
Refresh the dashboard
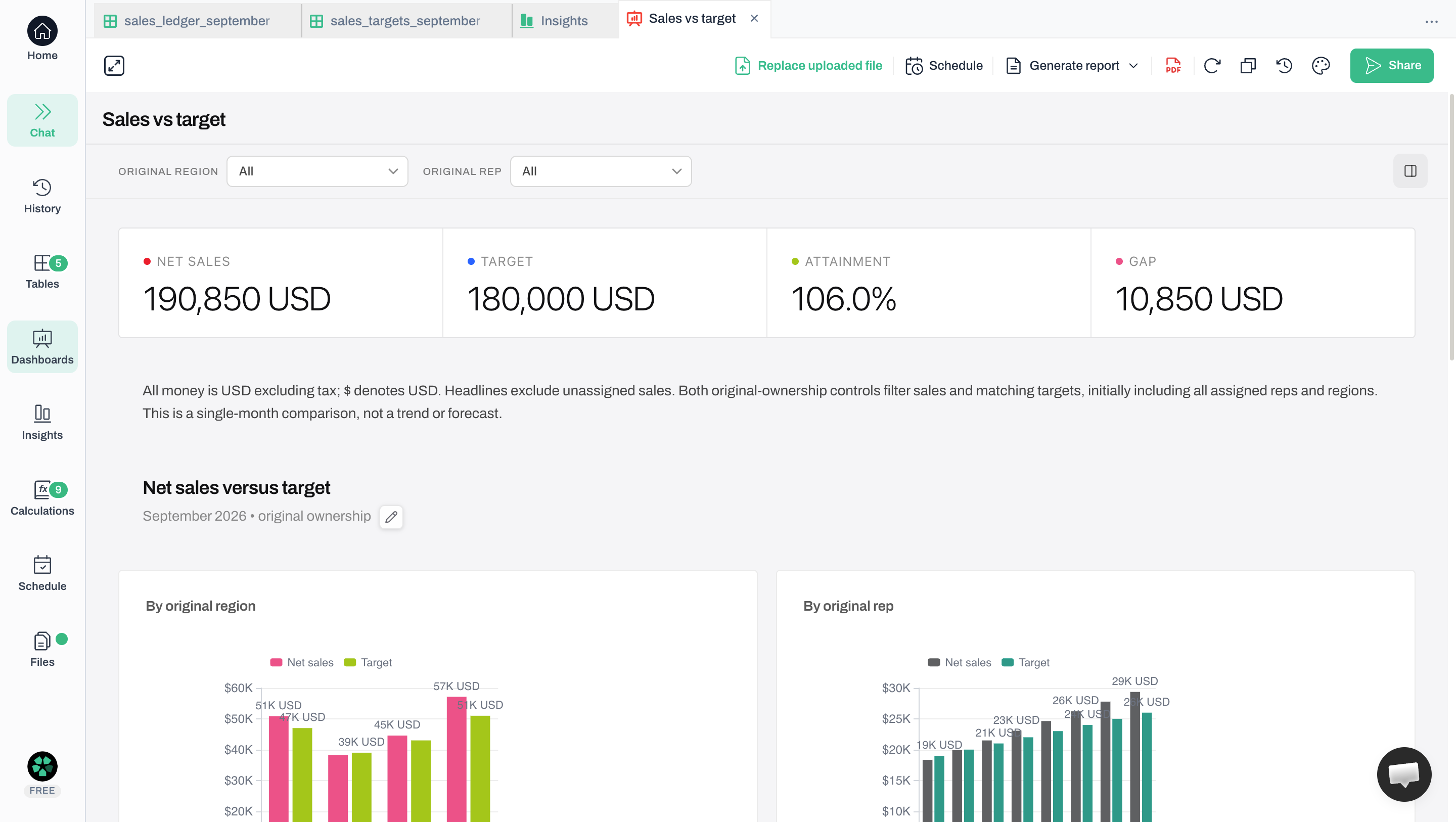click(1212, 66)
